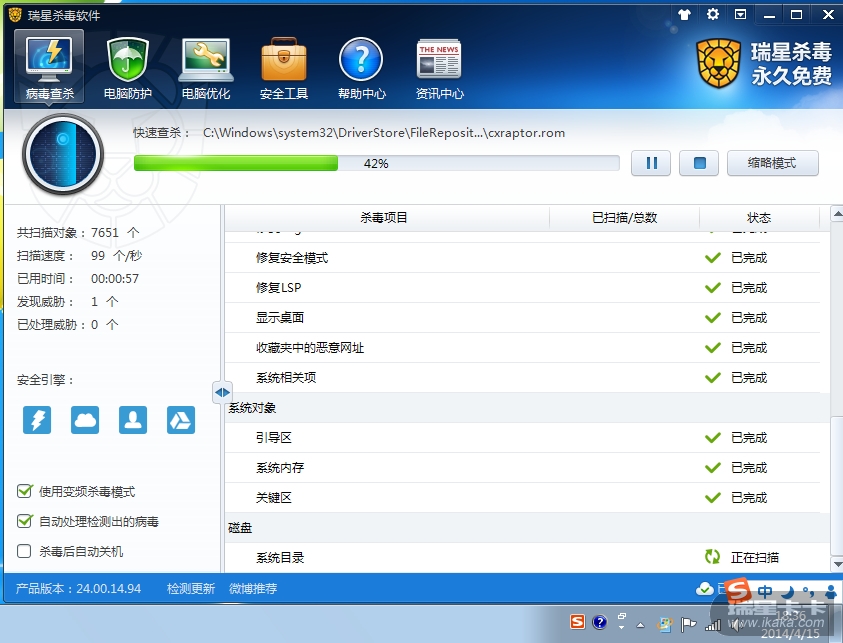Click the triangle security engine icon
The height and width of the screenshot is (643, 843).
click(181, 420)
